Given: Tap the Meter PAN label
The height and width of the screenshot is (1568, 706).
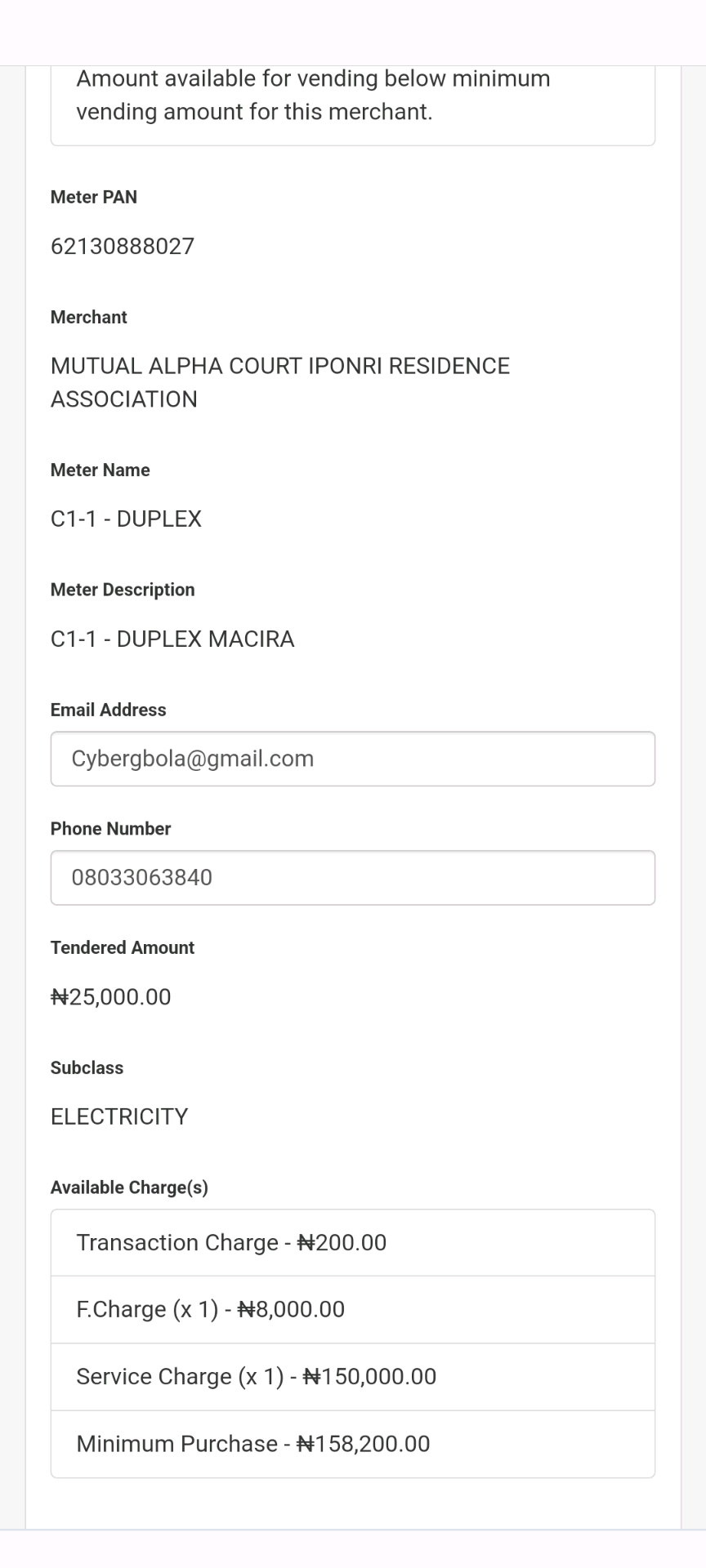Looking at the screenshot, I should 94,198.
